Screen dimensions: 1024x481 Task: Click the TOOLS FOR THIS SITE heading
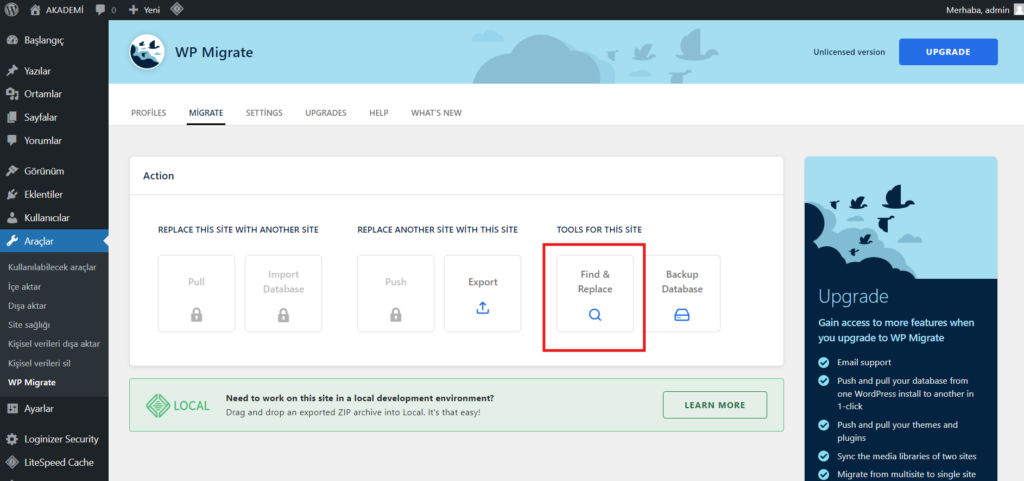point(600,230)
